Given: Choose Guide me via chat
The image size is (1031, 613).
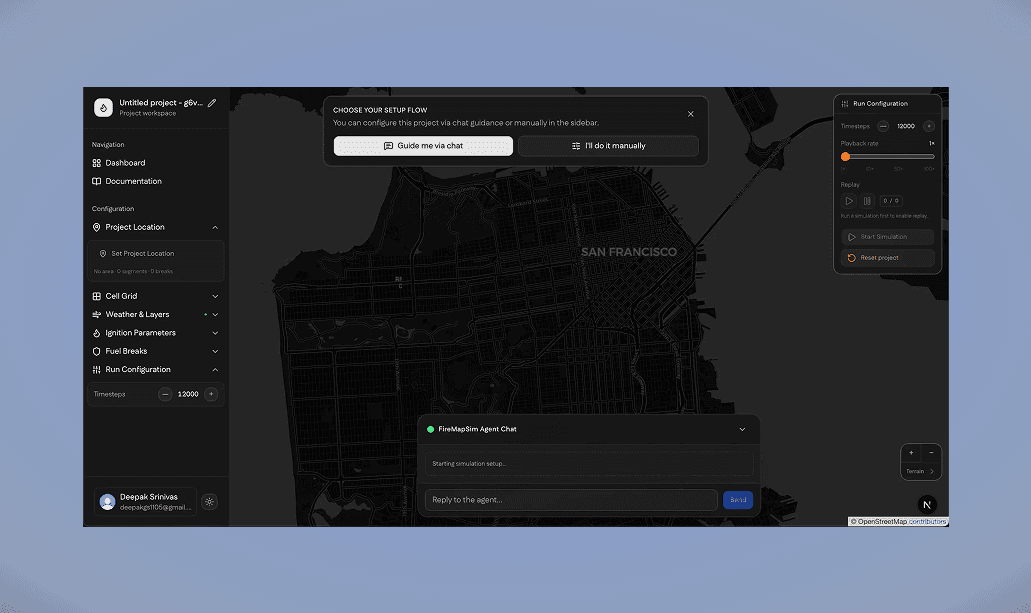Looking at the screenshot, I should [423, 146].
